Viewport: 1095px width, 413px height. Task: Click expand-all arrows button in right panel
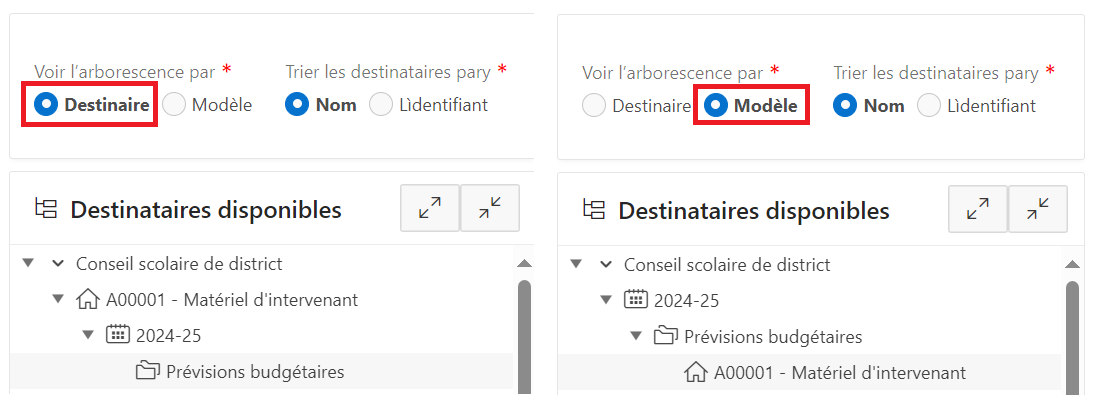click(x=978, y=208)
